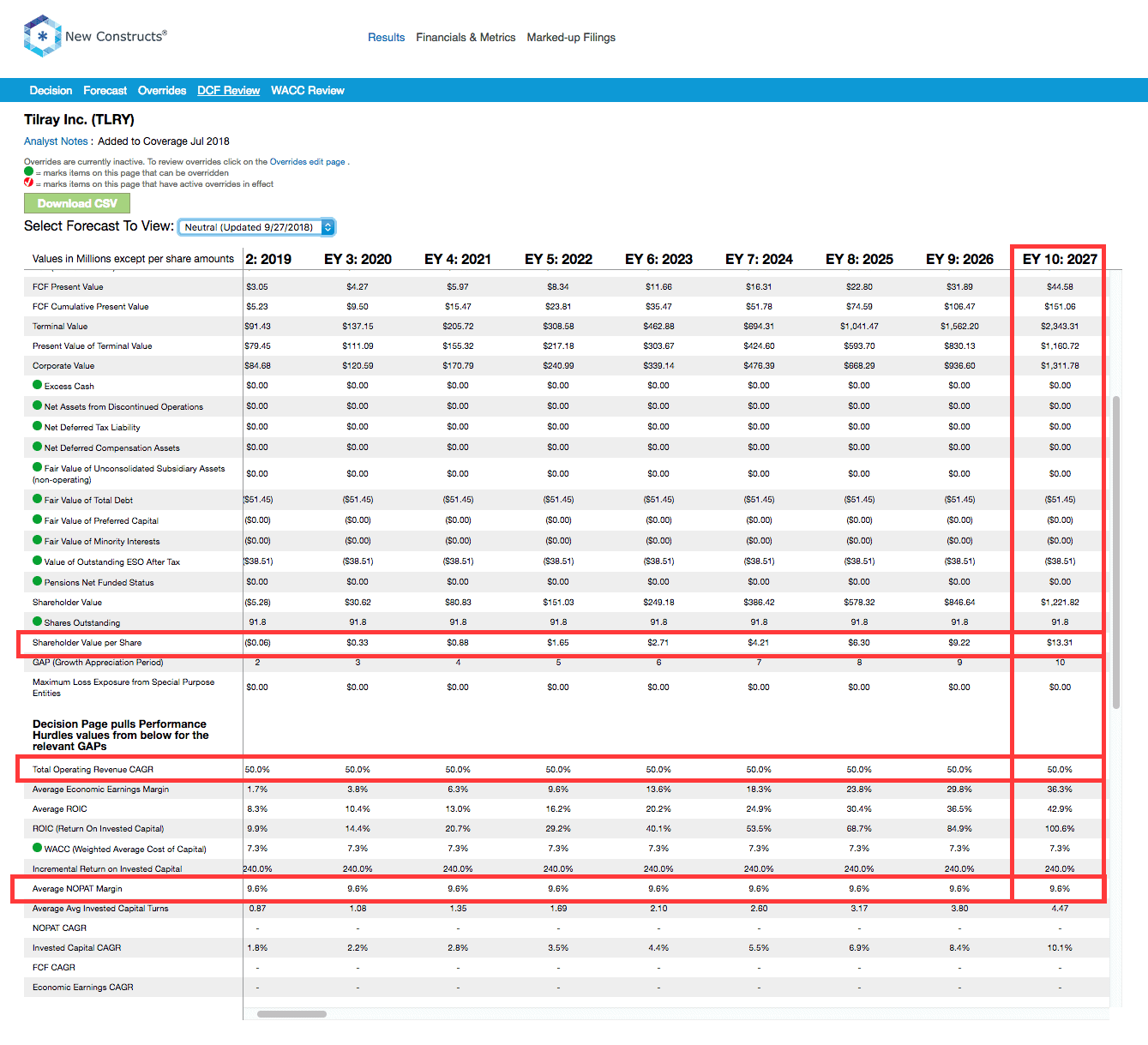Click the Average NOPAT Margin row label
This screenshot has height=1045, width=1148.
[77, 889]
